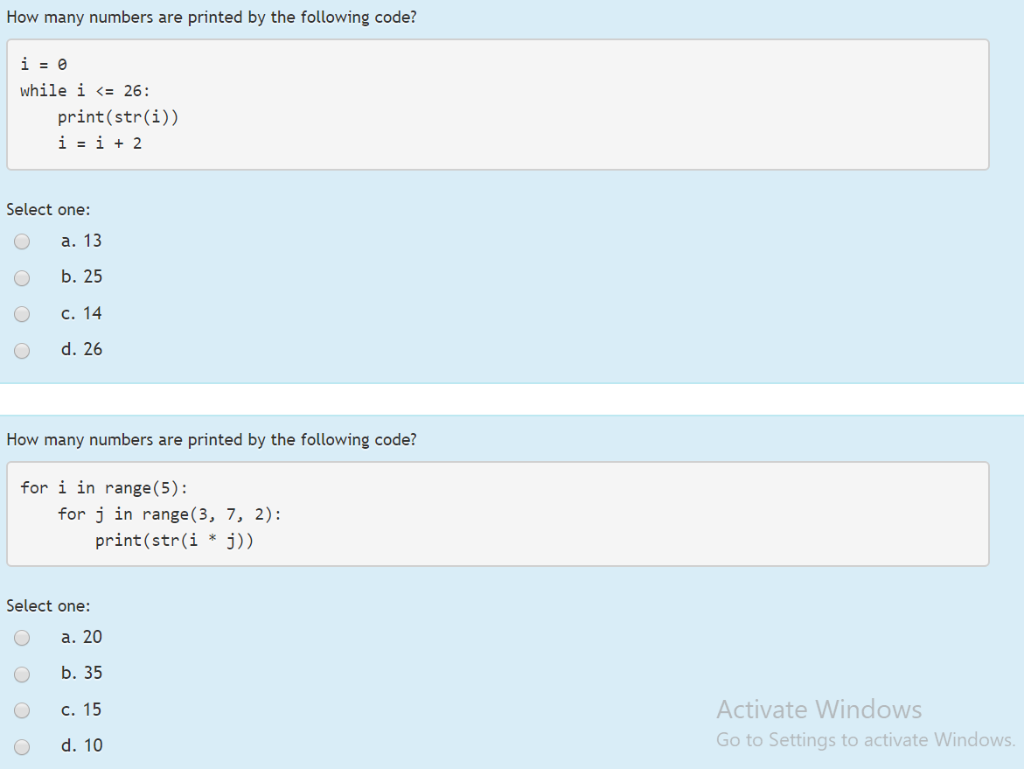Select answer b. 35 for second question
Screen dimensions: 1024x769
click(x=21, y=674)
